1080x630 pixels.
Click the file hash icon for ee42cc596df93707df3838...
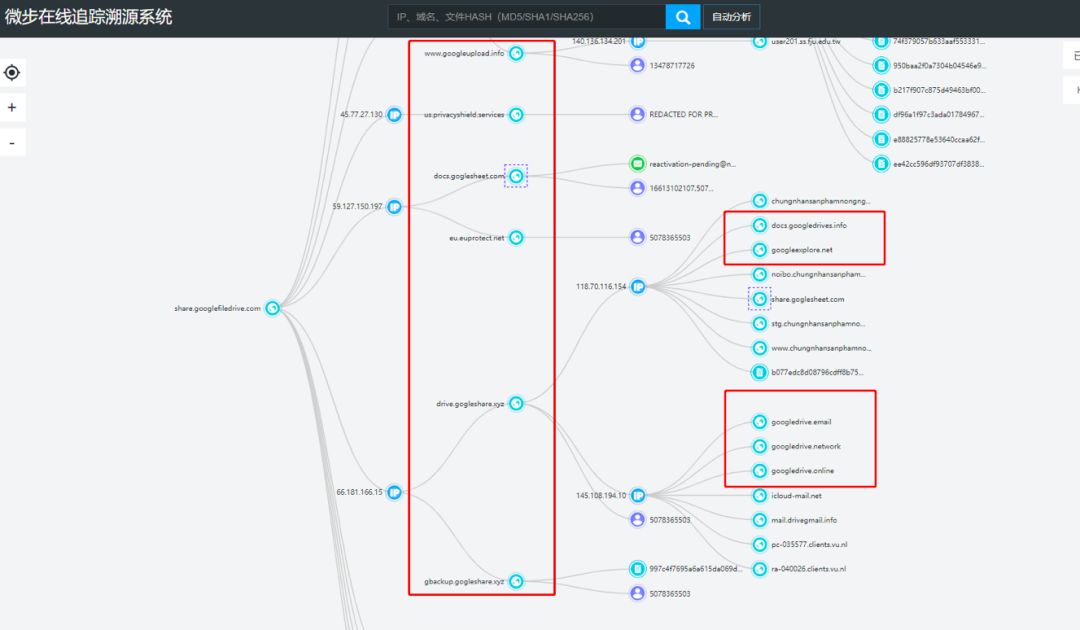point(881,164)
